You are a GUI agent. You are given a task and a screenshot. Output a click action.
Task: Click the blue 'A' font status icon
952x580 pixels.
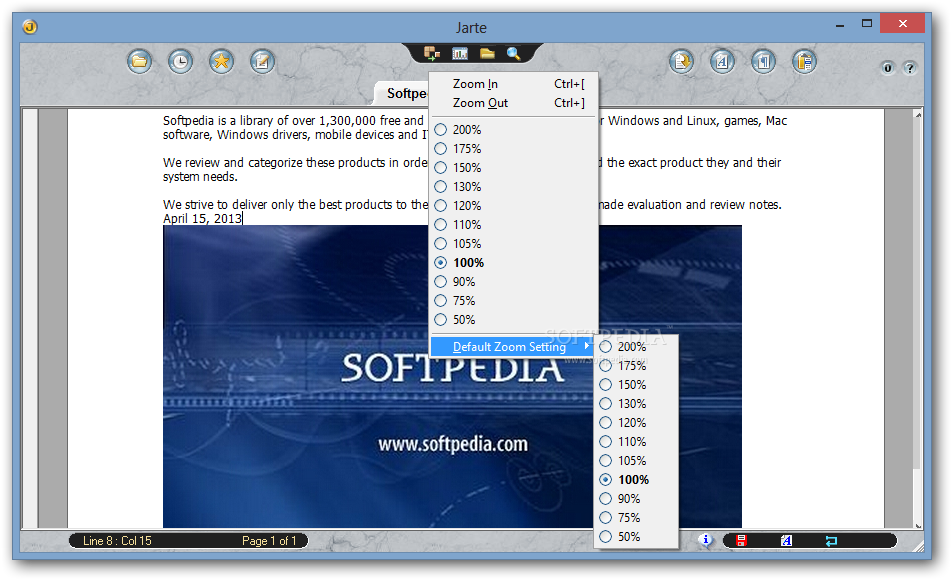[786, 541]
